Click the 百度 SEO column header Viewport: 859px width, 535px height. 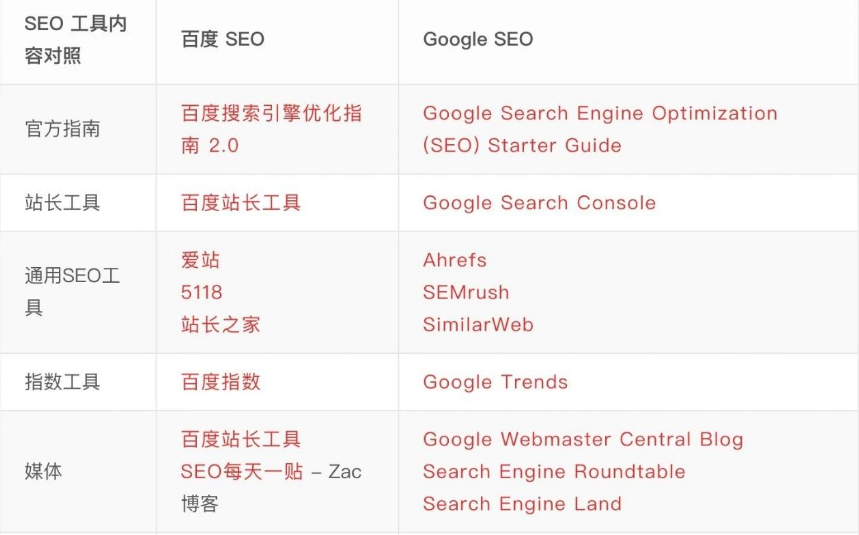(x=222, y=39)
